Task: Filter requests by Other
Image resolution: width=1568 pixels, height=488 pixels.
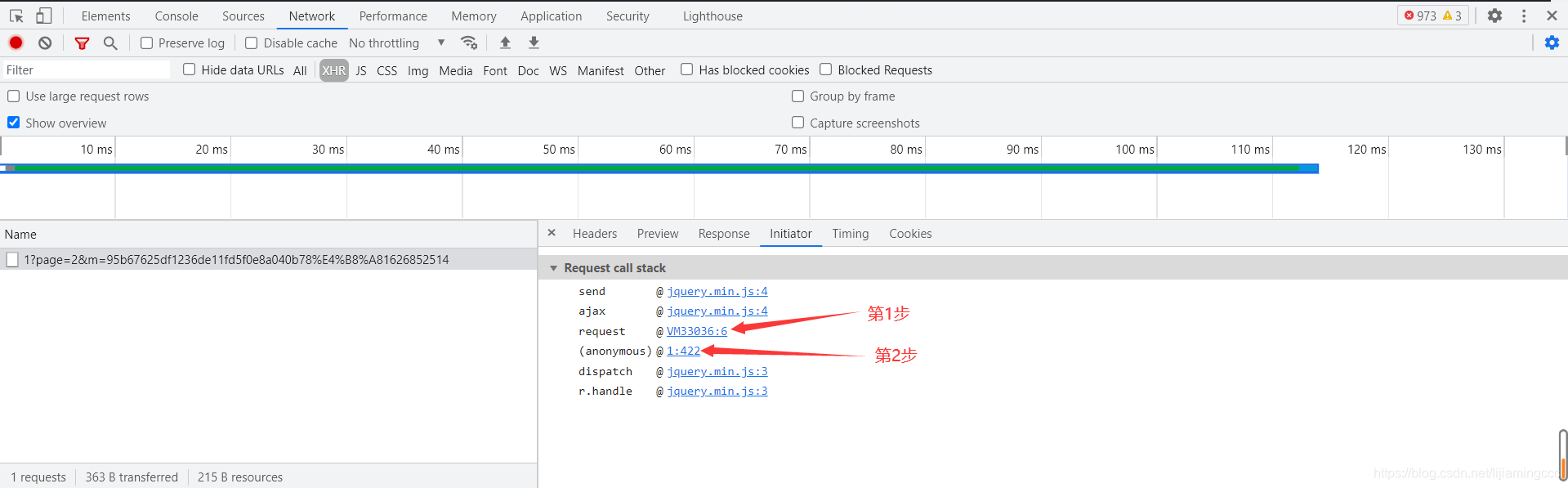Action: [650, 70]
